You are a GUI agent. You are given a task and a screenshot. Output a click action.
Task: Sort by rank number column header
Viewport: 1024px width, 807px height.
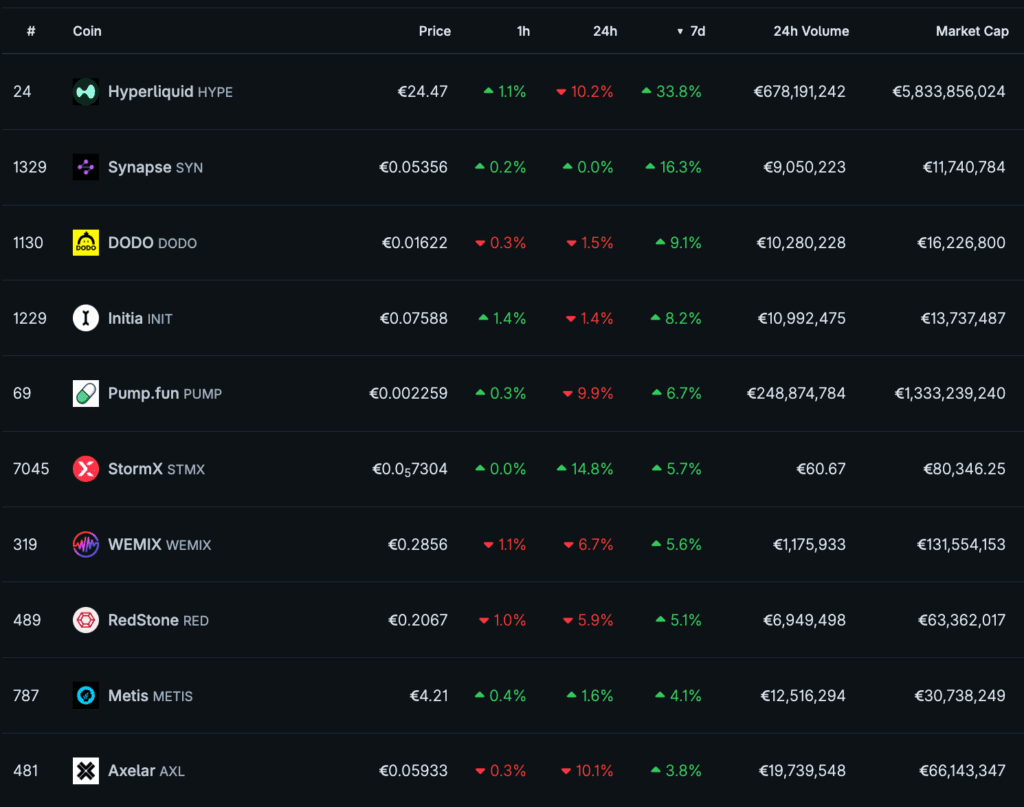pos(31,31)
